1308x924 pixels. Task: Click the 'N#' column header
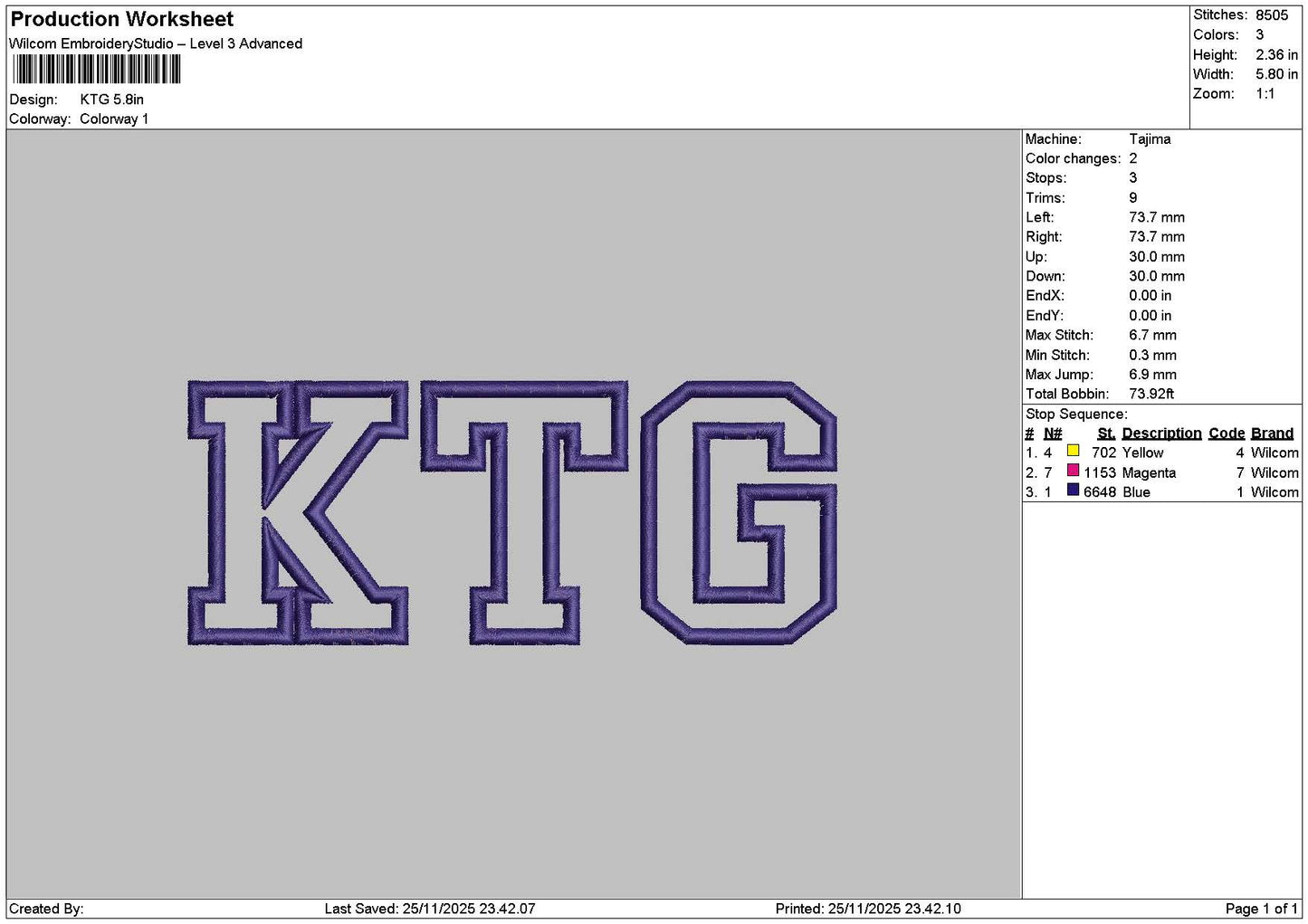point(1053,433)
